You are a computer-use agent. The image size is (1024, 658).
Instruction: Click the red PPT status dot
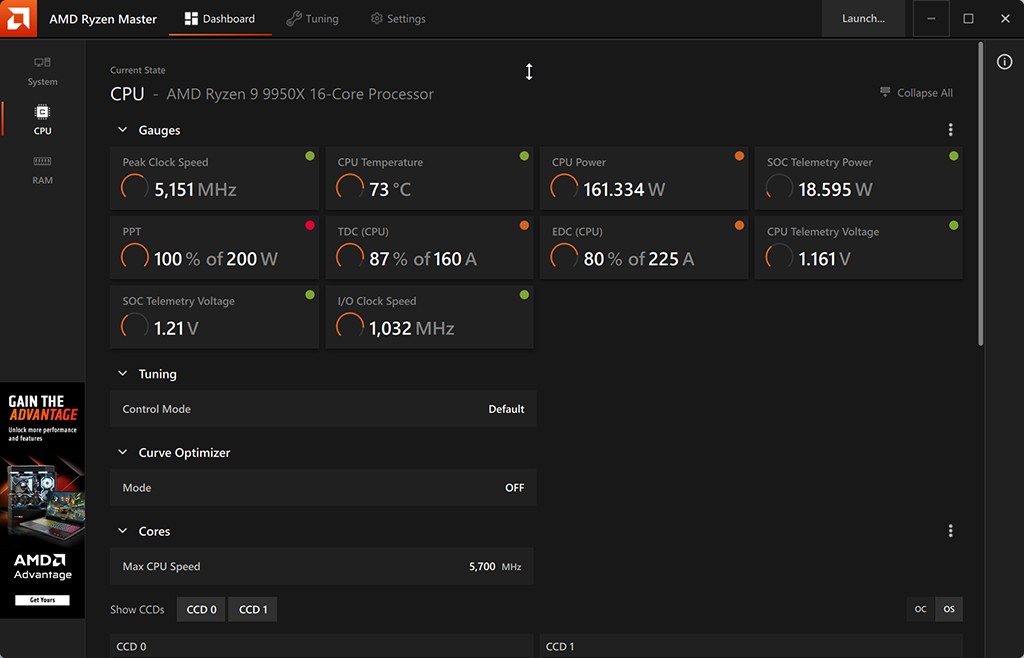tap(310, 225)
